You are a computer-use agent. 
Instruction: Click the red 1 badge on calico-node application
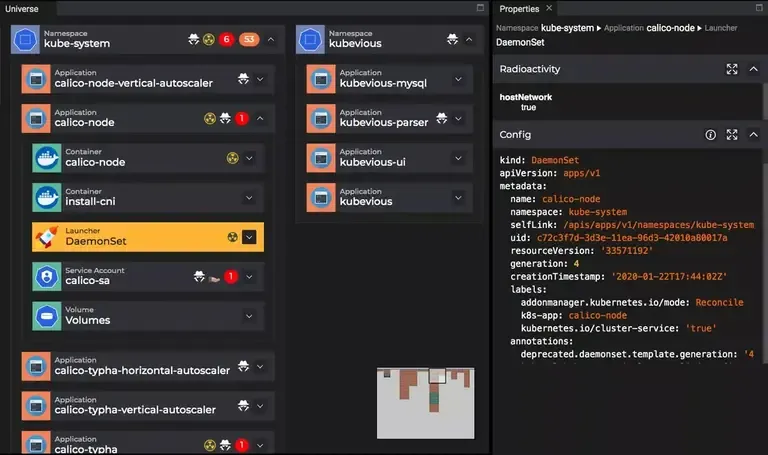pyautogui.click(x=242, y=119)
